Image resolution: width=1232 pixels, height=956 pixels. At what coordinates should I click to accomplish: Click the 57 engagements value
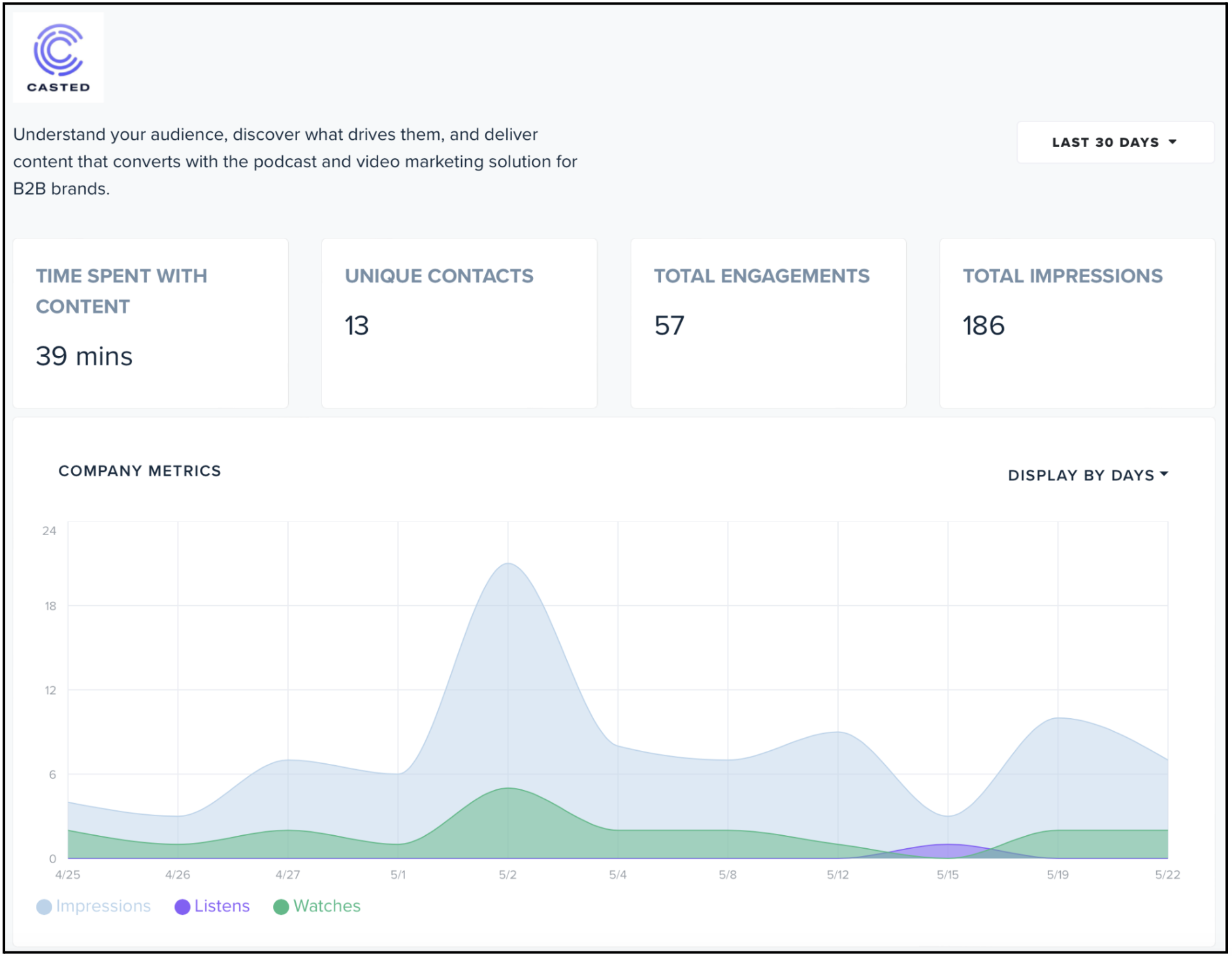pyautogui.click(x=669, y=325)
